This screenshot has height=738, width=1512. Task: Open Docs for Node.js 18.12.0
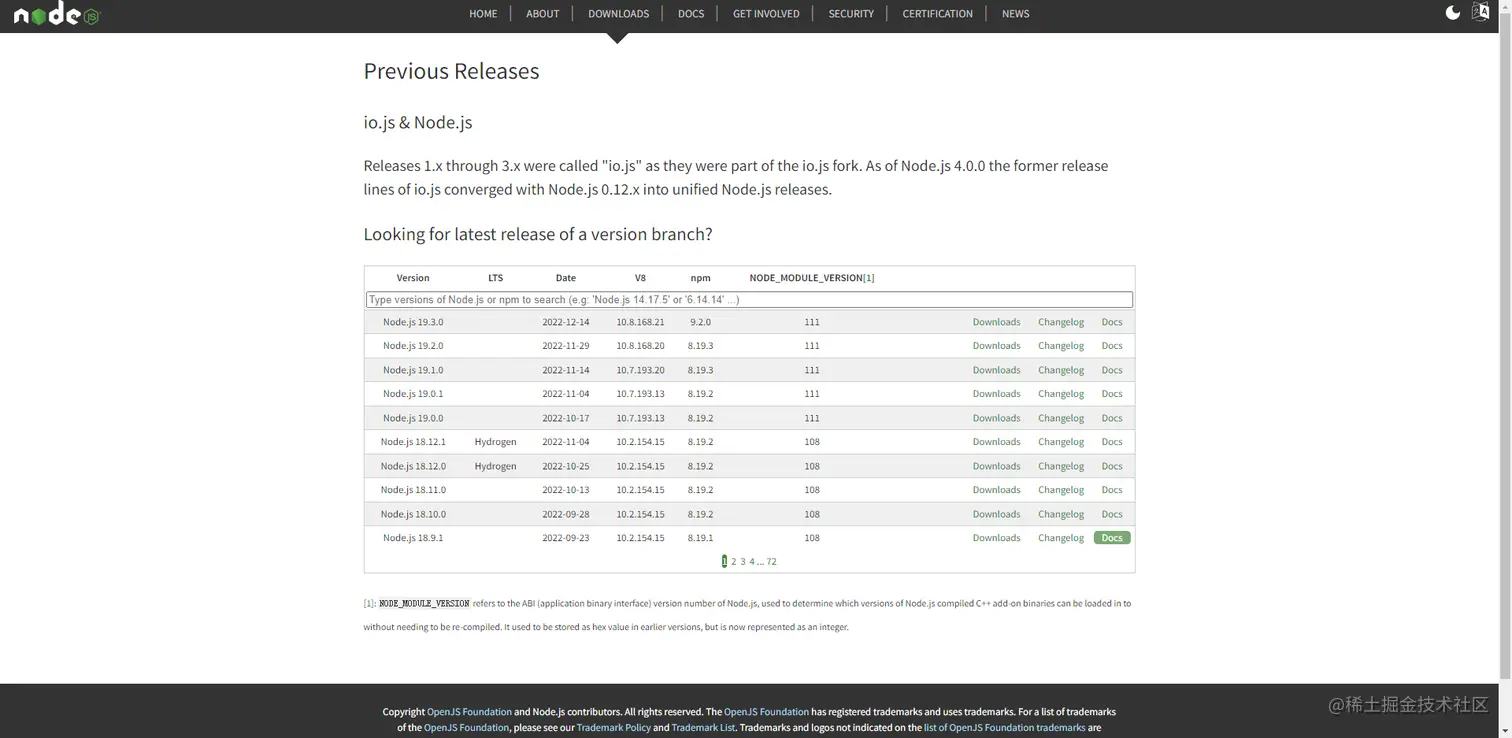pyautogui.click(x=1112, y=466)
